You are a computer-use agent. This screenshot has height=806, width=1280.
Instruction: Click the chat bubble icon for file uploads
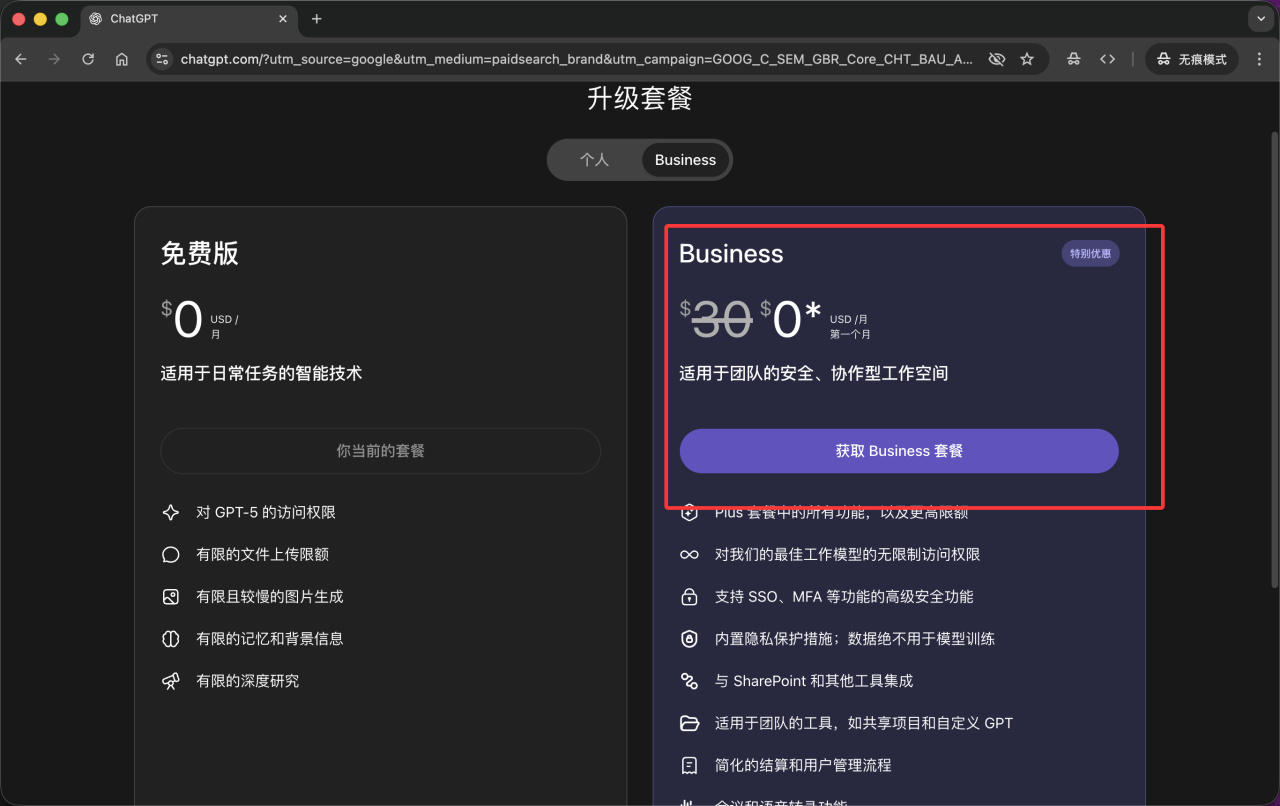click(x=171, y=555)
